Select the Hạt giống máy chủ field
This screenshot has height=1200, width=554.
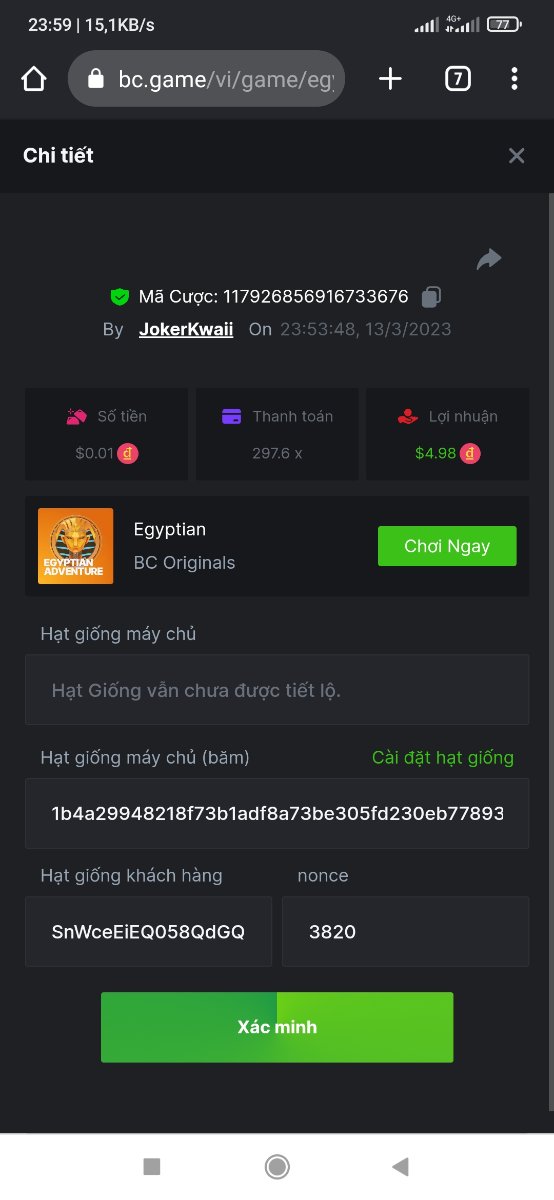(277, 690)
